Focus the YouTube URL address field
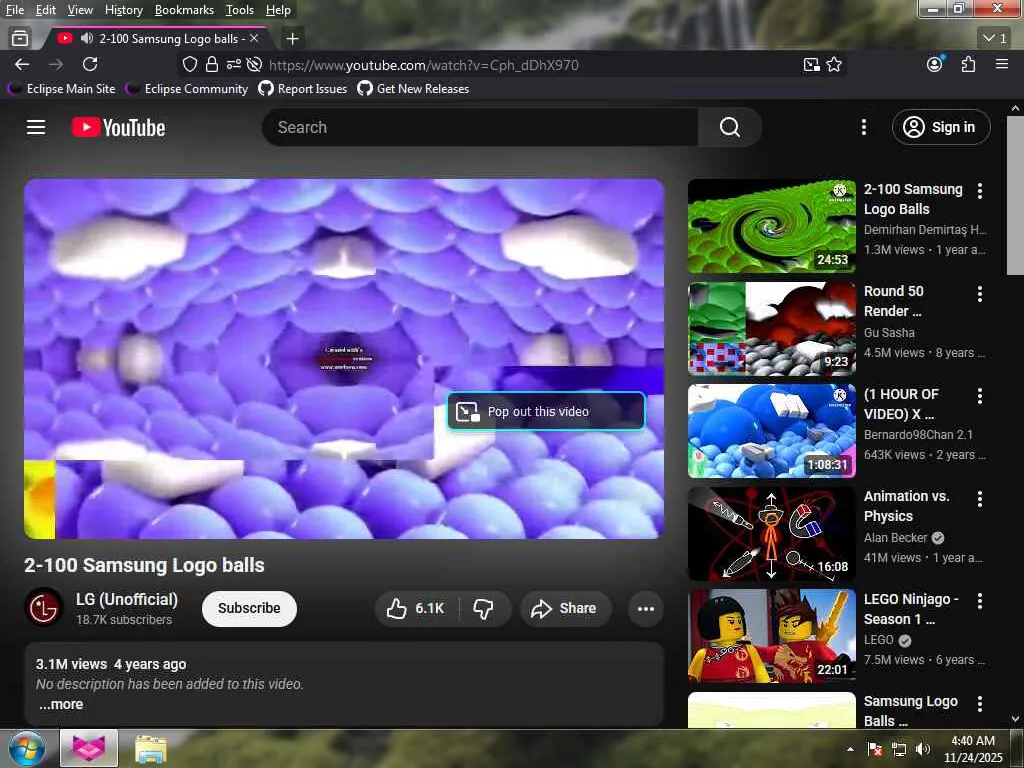The image size is (1024, 768). pos(424,65)
